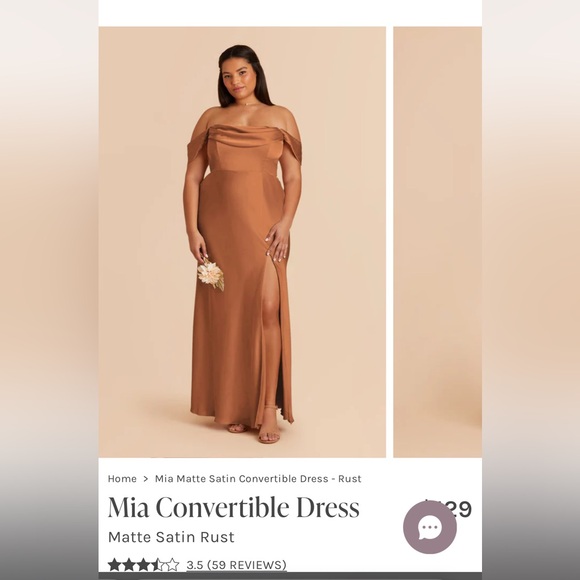
Task: Click the third filled rating star
Action: (143, 564)
